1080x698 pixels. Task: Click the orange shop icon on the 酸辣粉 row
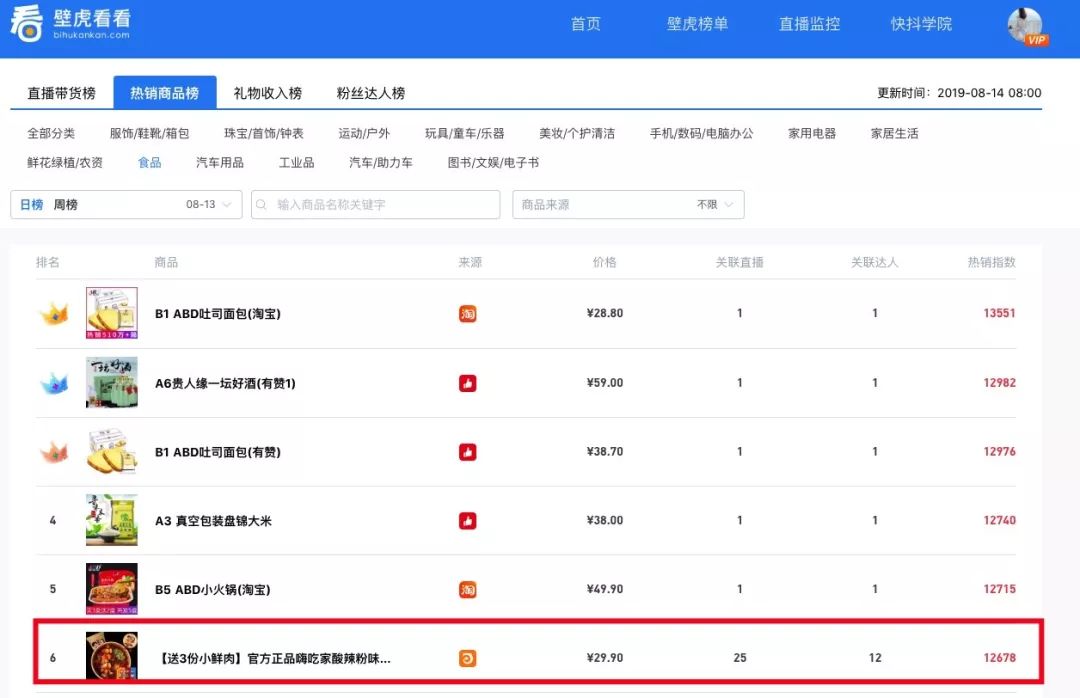click(467, 658)
